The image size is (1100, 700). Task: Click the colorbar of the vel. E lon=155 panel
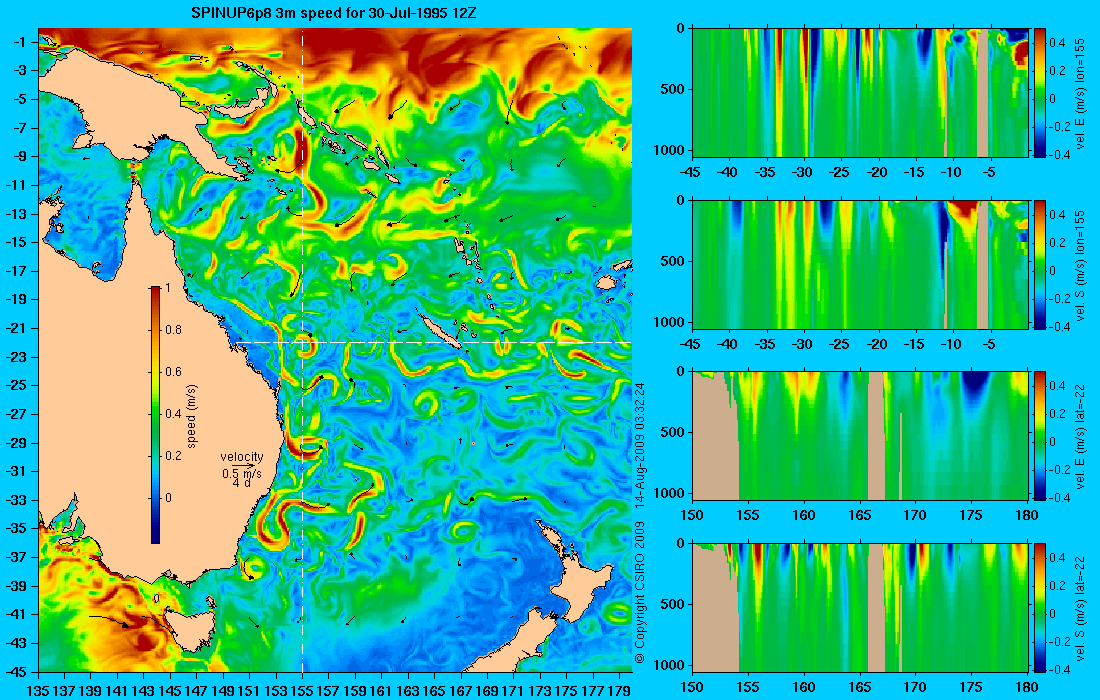tap(1040, 92)
